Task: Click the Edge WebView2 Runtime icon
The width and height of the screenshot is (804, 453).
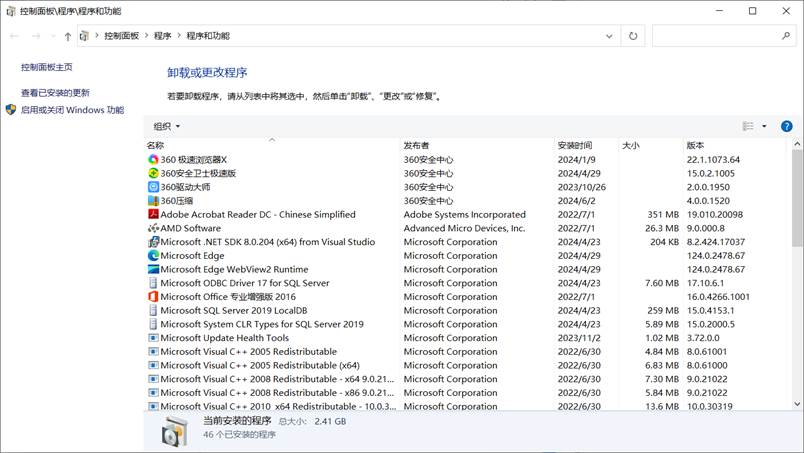Action: click(x=153, y=269)
